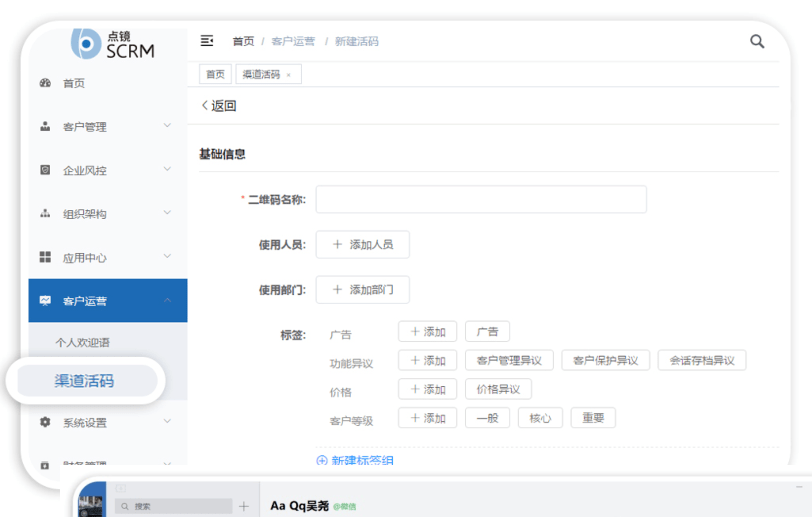Click the 基础信息 section heading
Viewport: 812px width, 517px height.
point(222,154)
